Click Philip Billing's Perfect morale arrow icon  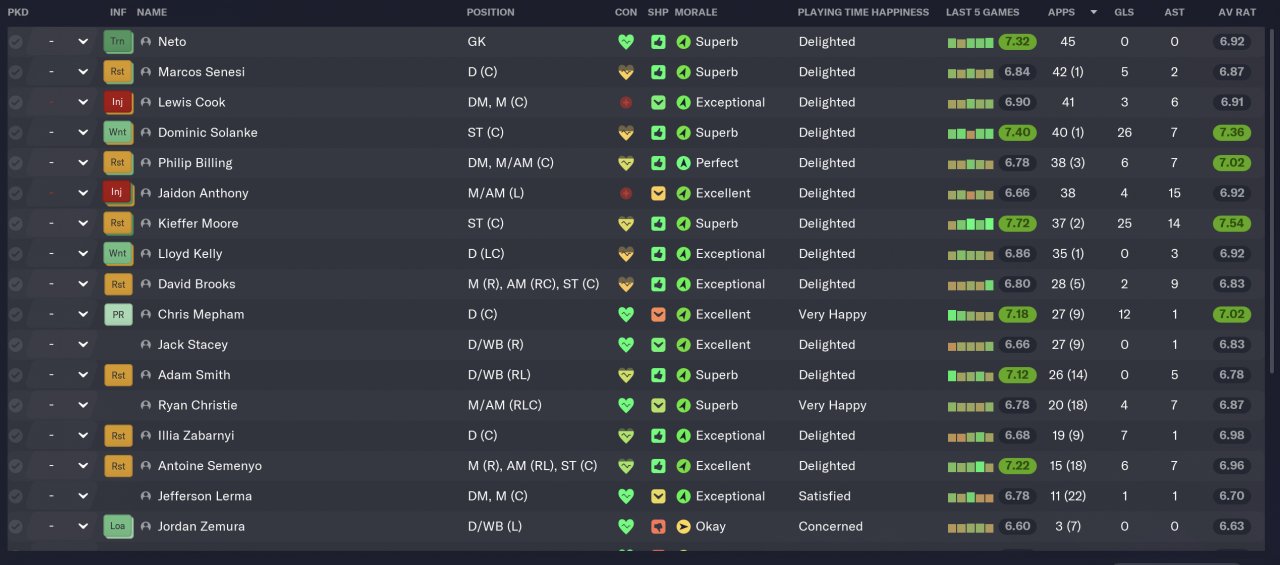click(x=684, y=163)
